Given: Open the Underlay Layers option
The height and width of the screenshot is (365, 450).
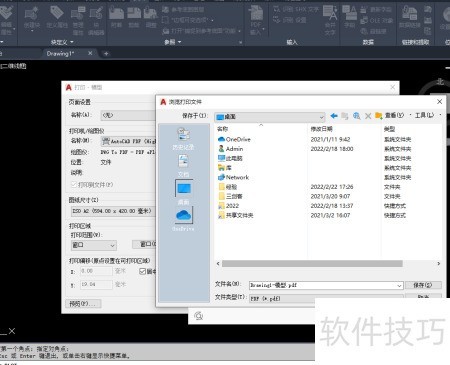Looking at the screenshot, I should (183, 10).
